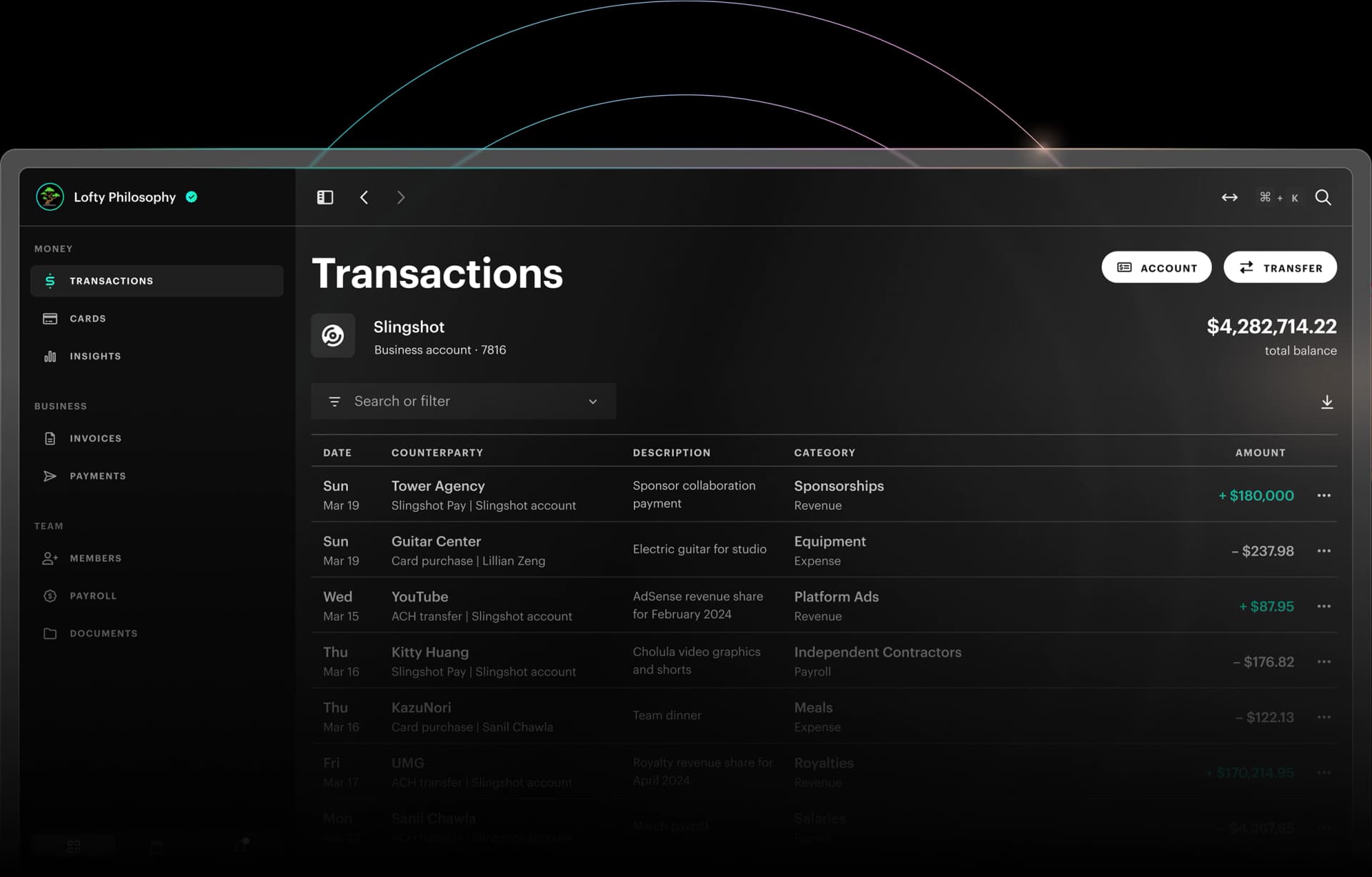Click back navigation arrow
This screenshot has width=1372, height=877.
pos(364,197)
